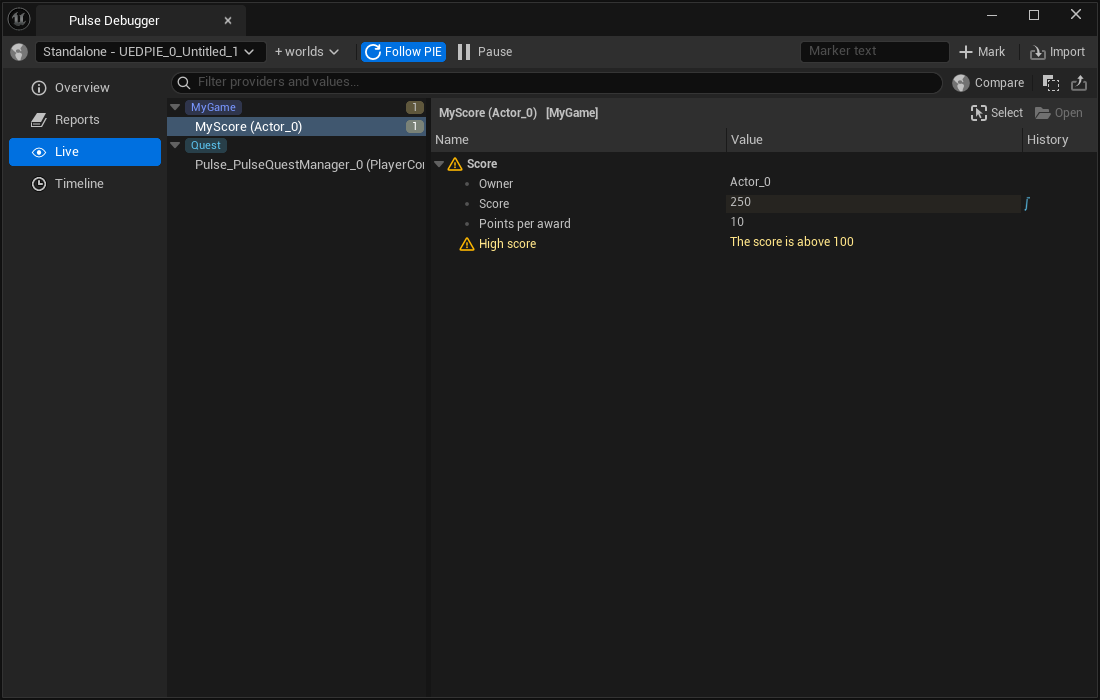The width and height of the screenshot is (1100, 700).
Task: Click the history graph icon for Score row
Action: [x=1027, y=203]
